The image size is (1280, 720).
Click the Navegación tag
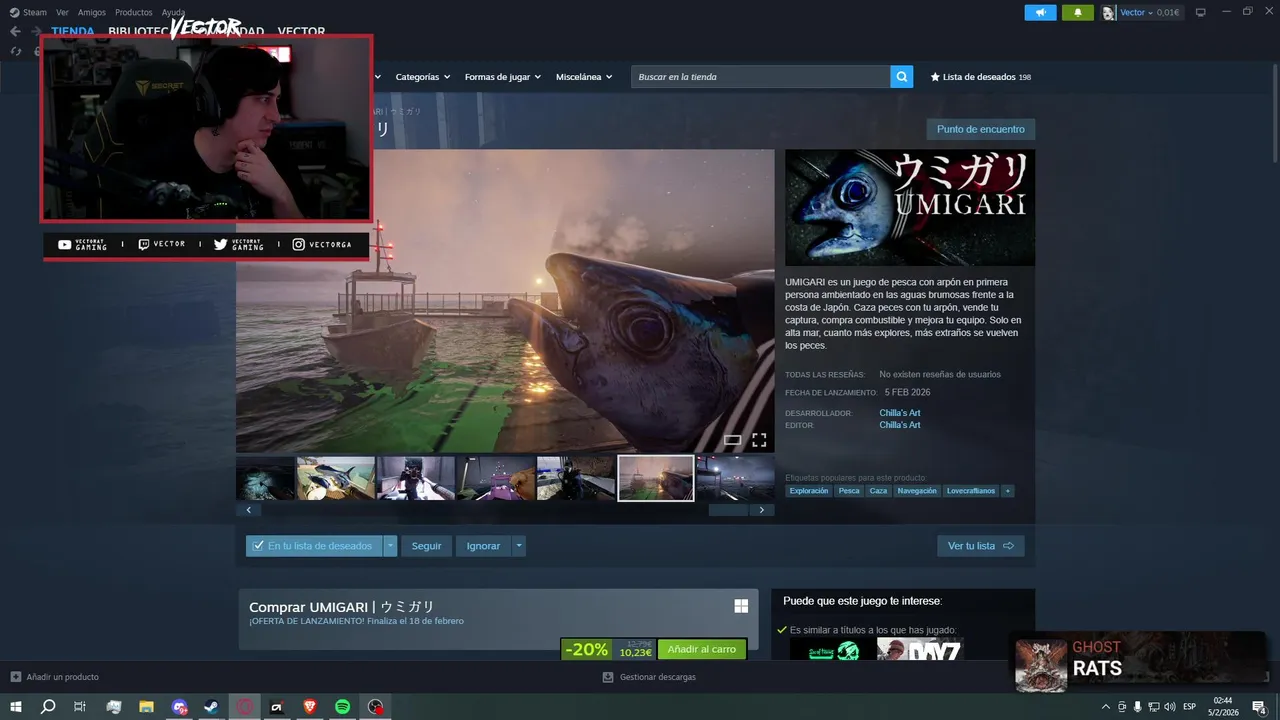tap(917, 491)
